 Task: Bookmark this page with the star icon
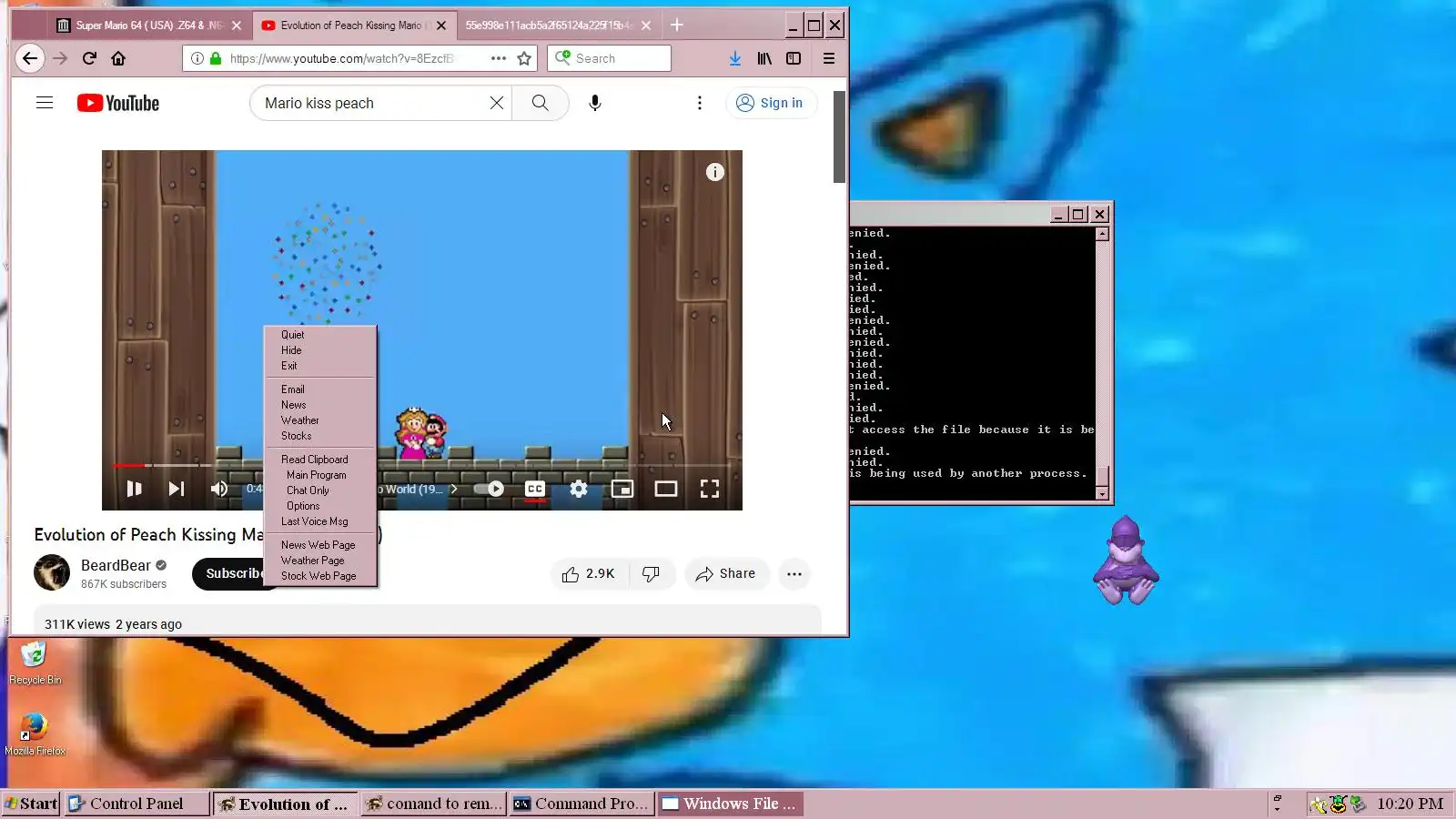(524, 58)
